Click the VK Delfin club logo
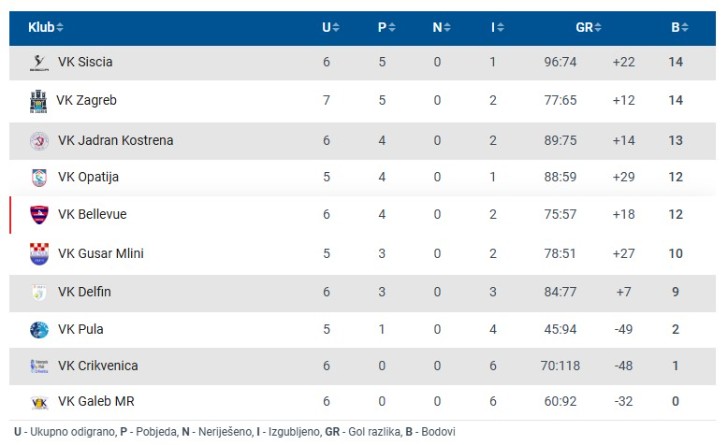Image resolution: width=728 pixels, height=445 pixels. click(39, 292)
